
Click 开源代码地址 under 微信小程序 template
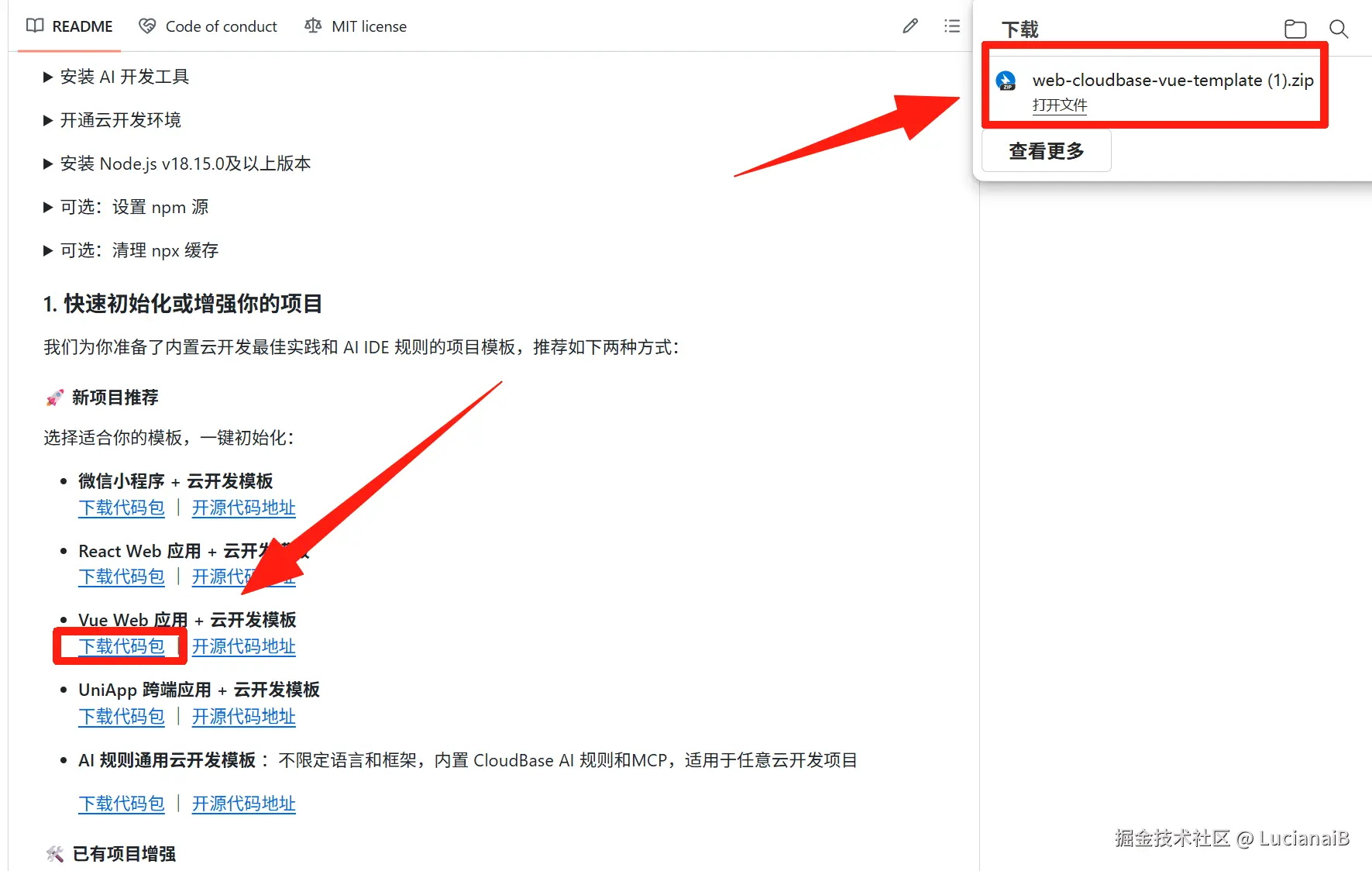[244, 508]
